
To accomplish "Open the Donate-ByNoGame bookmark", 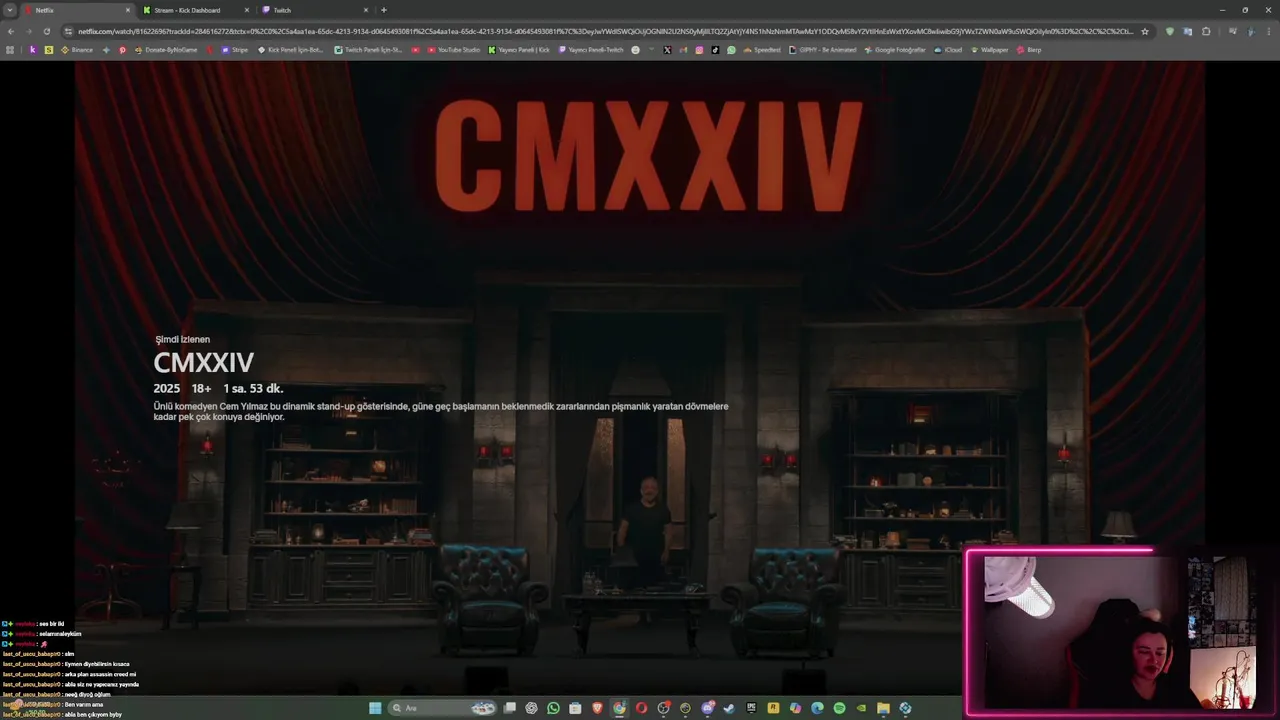I will pos(166,49).
